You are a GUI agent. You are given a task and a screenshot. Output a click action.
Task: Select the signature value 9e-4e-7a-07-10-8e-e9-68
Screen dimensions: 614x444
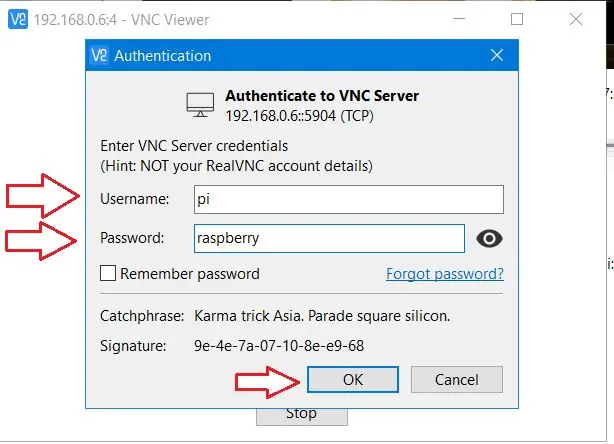279,346
